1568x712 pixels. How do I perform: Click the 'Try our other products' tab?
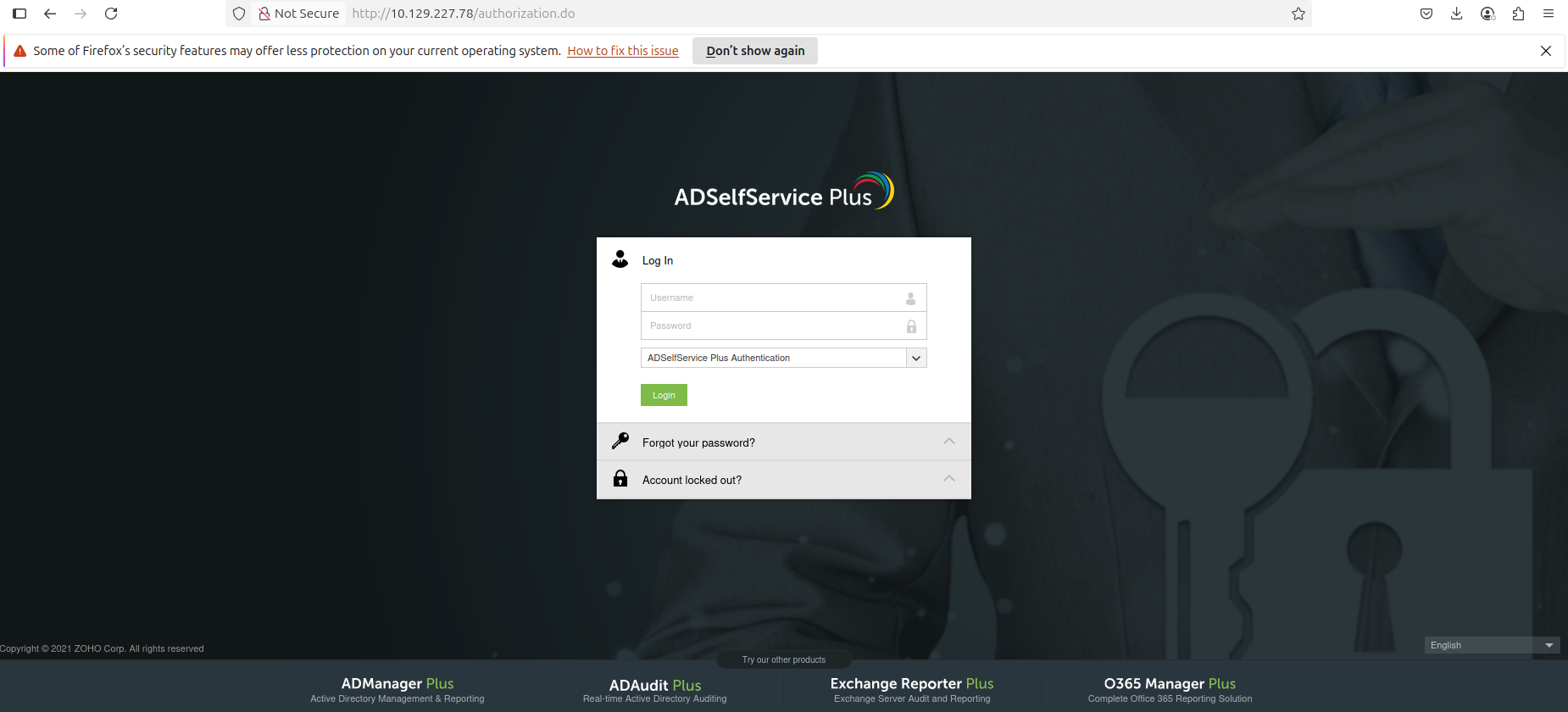(x=784, y=659)
